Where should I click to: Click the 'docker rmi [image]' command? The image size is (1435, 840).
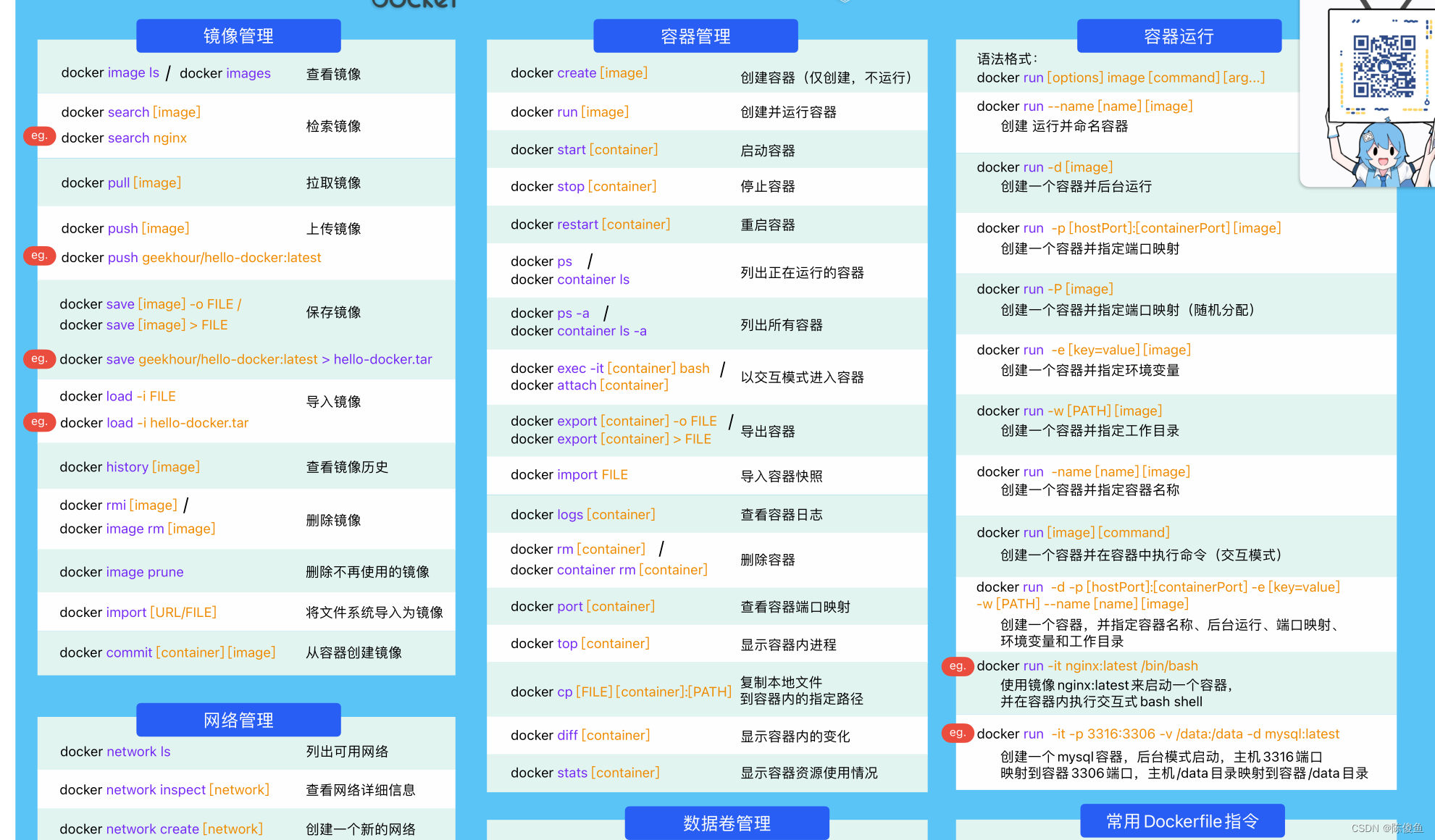(118, 505)
